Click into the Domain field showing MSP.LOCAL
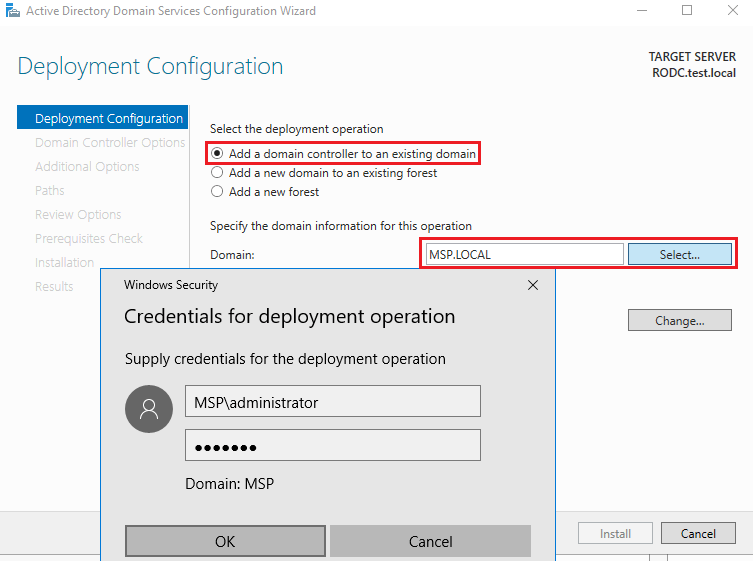Image resolution: width=753 pixels, height=561 pixels. (x=524, y=255)
